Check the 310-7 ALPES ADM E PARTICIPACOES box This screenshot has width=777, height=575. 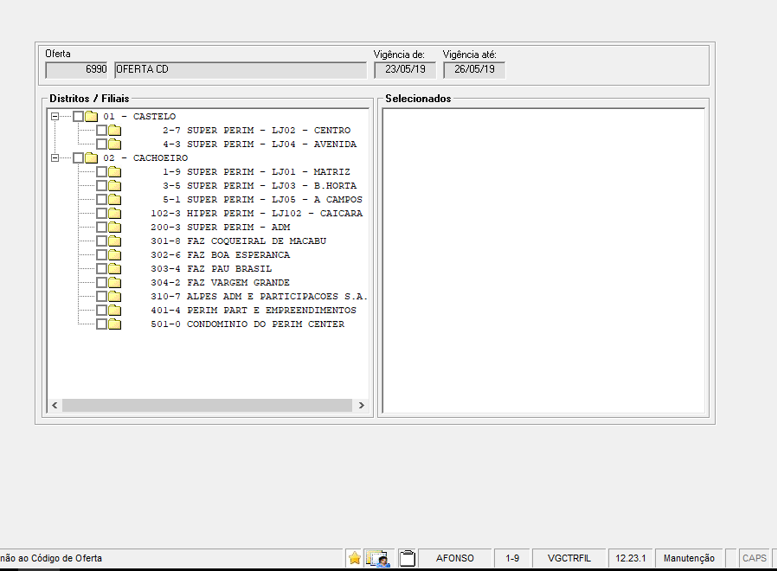(102, 297)
